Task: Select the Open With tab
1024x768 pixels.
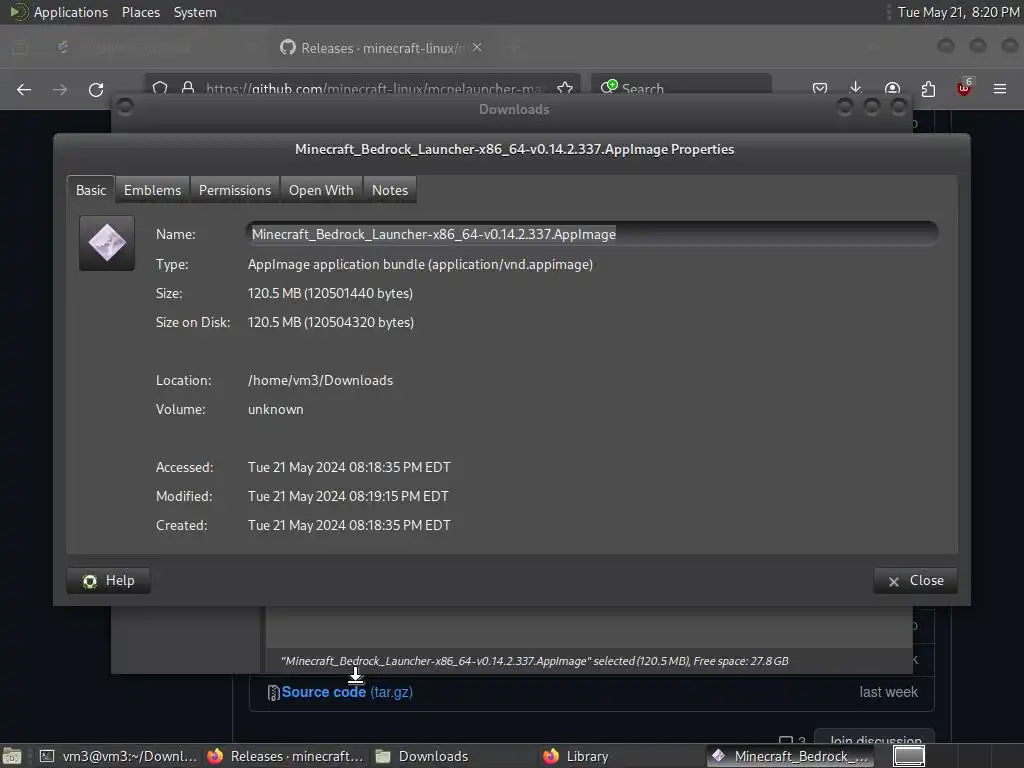Action: pyautogui.click(x=321, y=190)
